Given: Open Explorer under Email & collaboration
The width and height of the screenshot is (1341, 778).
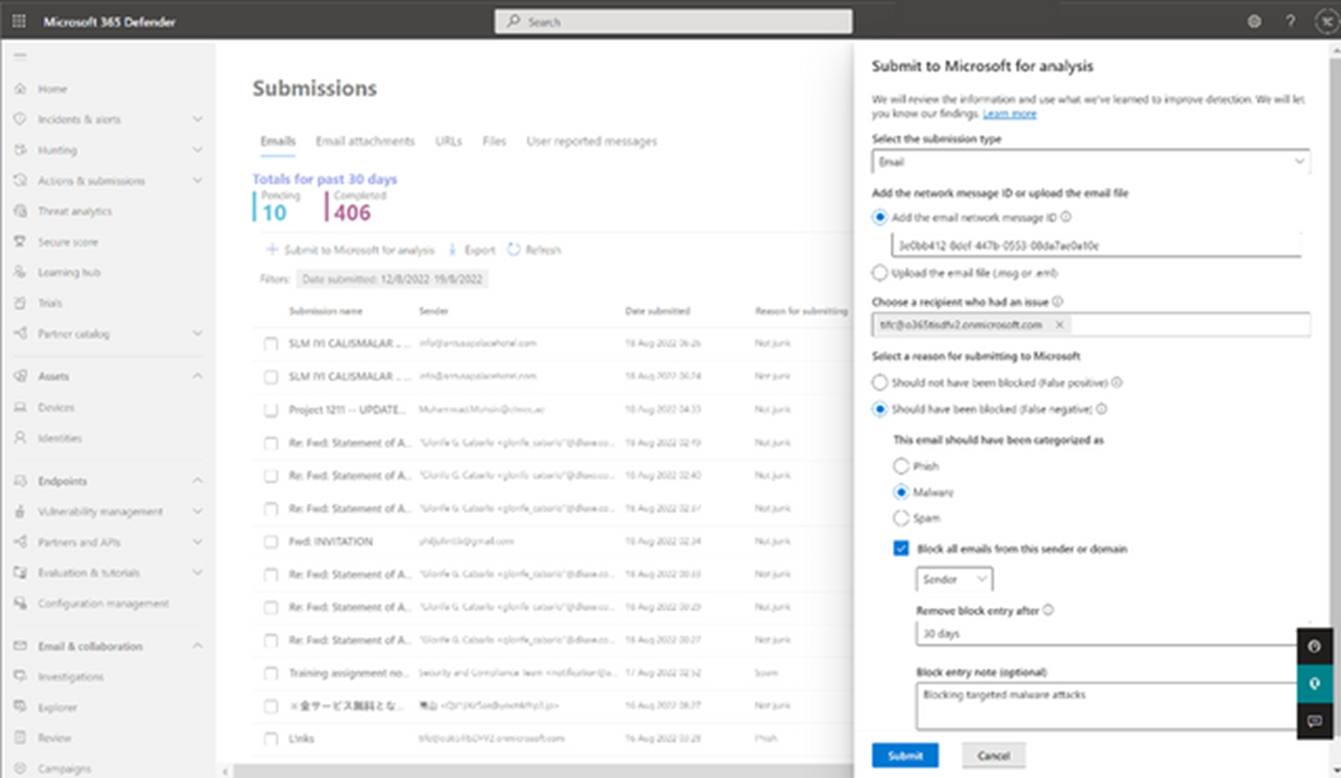Looking at the screenshot, I should pyautogui.click(x=64, y=707).
